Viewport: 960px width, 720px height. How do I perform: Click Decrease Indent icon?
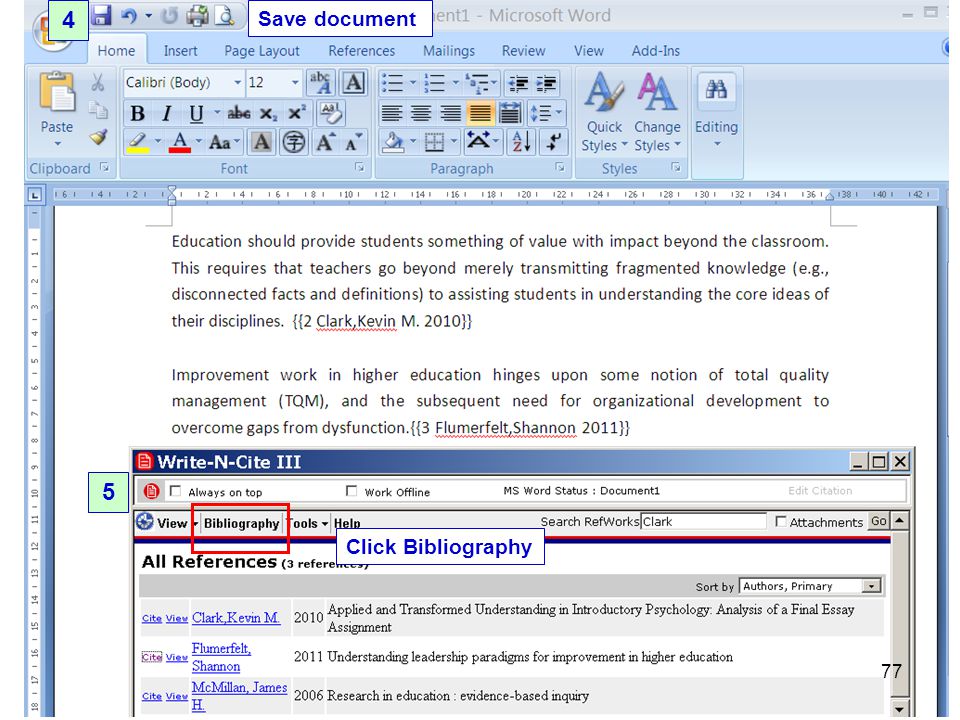click(x=518, y=83)
